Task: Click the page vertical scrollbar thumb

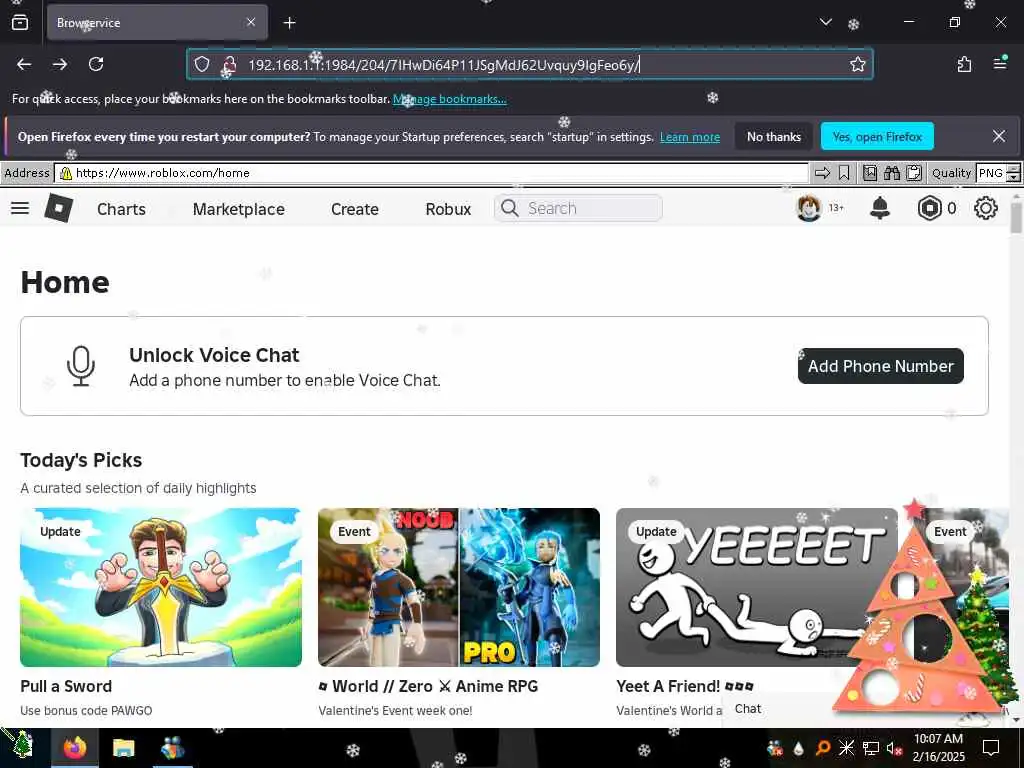Action: (x=1016, y=217)
